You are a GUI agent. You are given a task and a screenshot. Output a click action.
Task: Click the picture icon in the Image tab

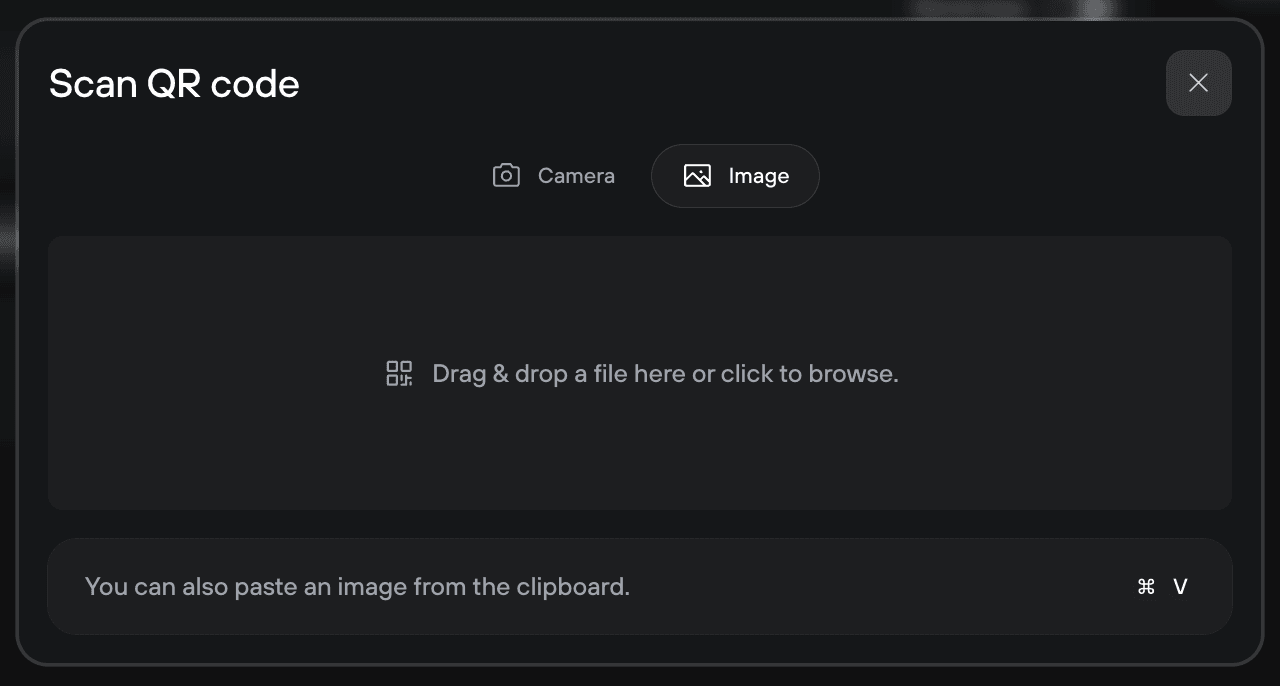click(x=697, y=176)
